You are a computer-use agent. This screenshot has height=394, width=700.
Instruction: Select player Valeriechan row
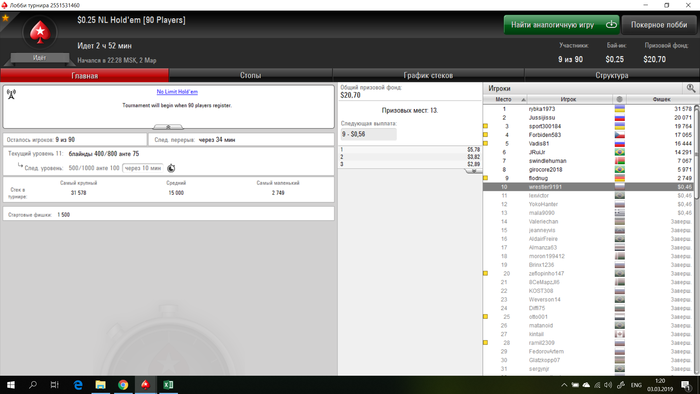pyautogui.click(x=588, y=221)
